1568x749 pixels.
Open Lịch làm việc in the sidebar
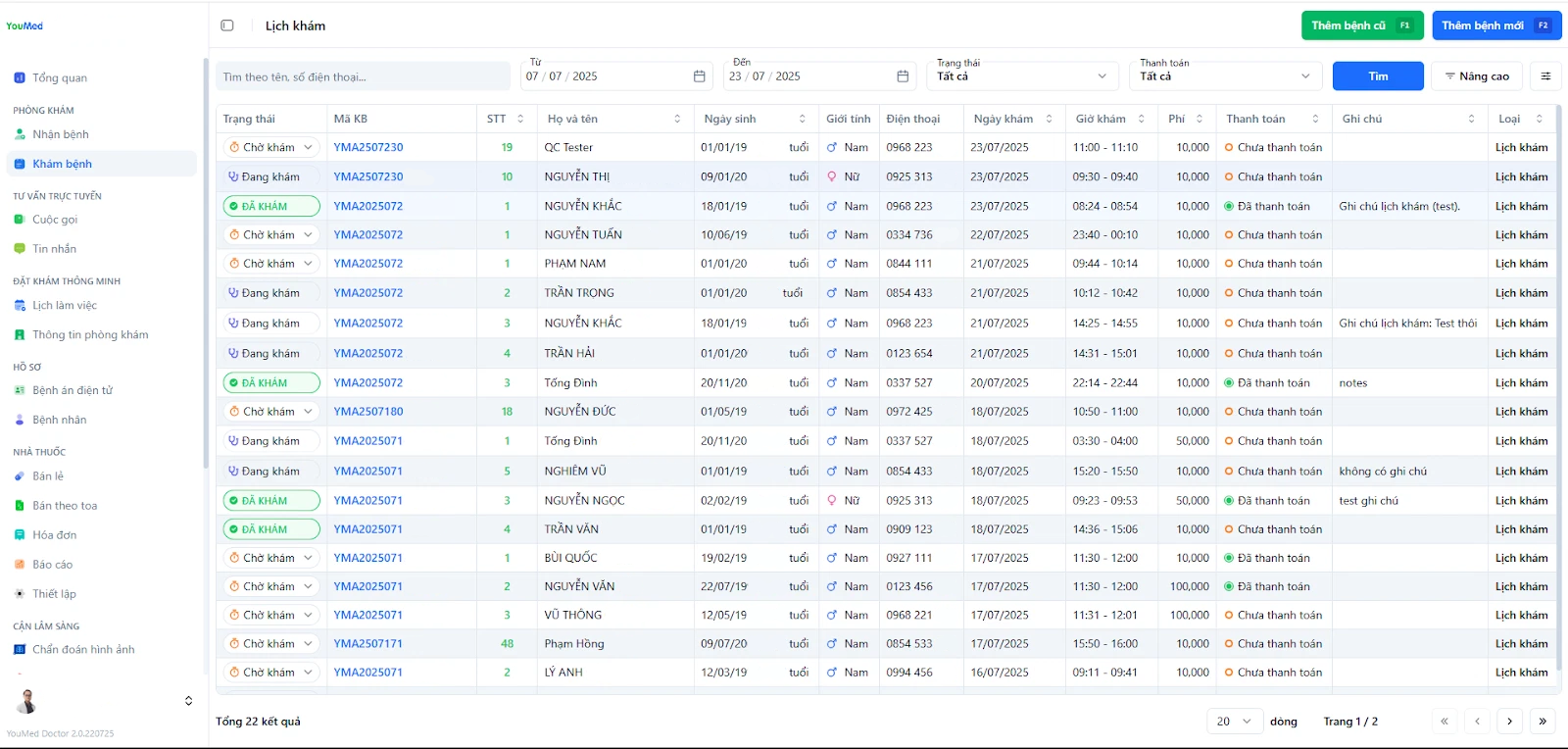[65, 306]
